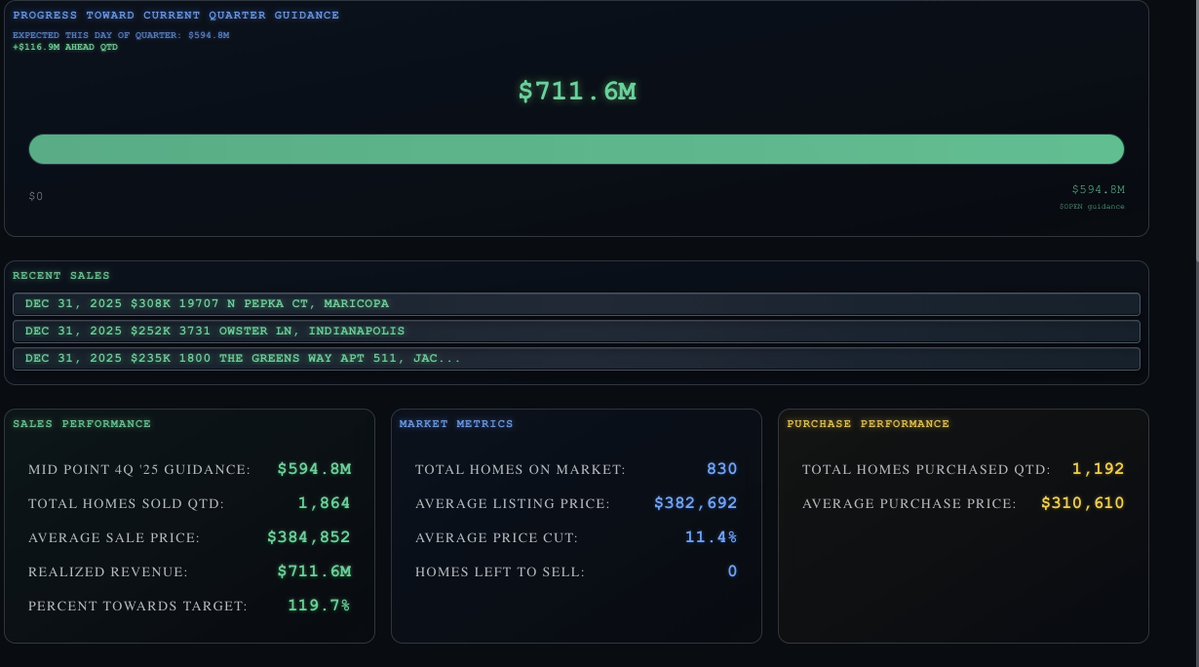Click the 11.4% price cut value

(711, 537)
